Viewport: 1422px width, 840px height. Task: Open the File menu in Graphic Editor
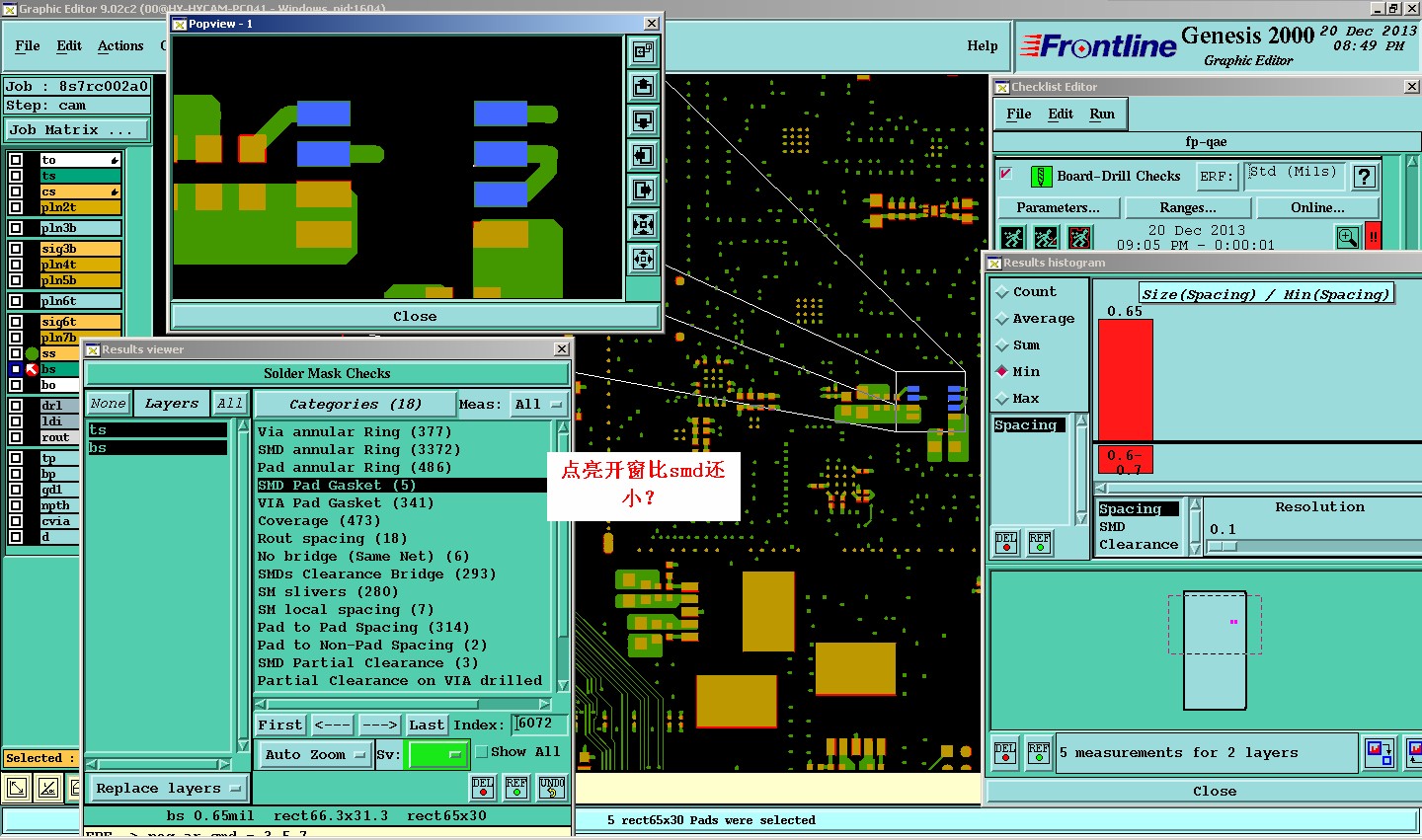(x=28, y=45)
